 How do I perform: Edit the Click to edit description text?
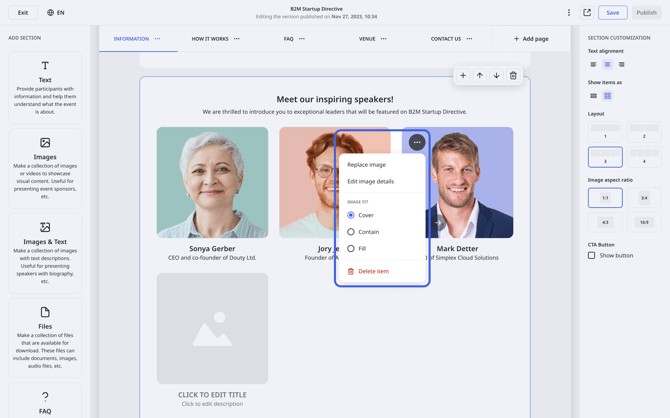pos(212,403)
